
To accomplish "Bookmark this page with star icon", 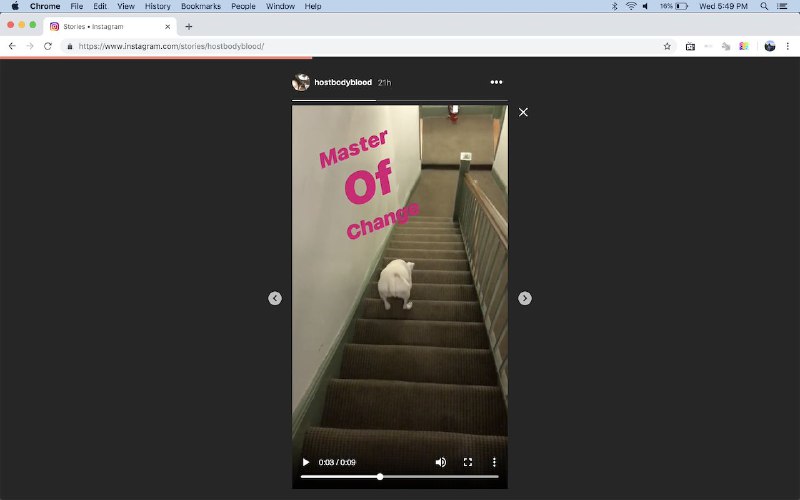I will pyautogui.click(x=667, y=46).
